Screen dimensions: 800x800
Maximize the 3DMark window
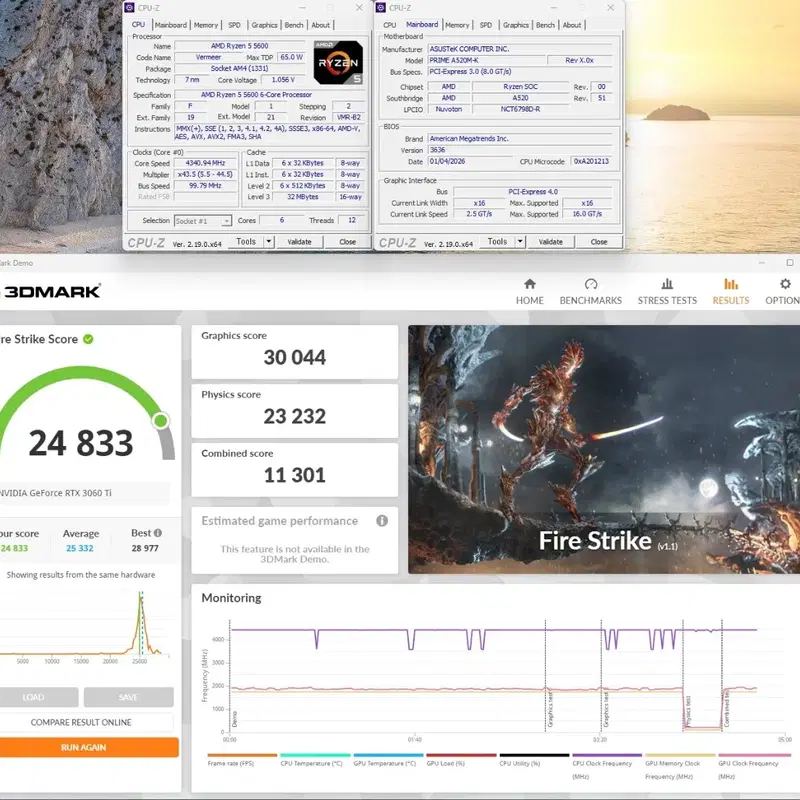790,262
